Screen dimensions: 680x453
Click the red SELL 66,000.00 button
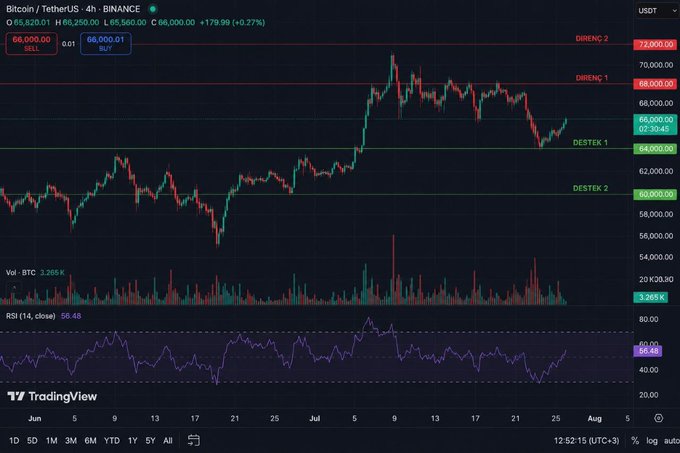(x=31, y=44)
